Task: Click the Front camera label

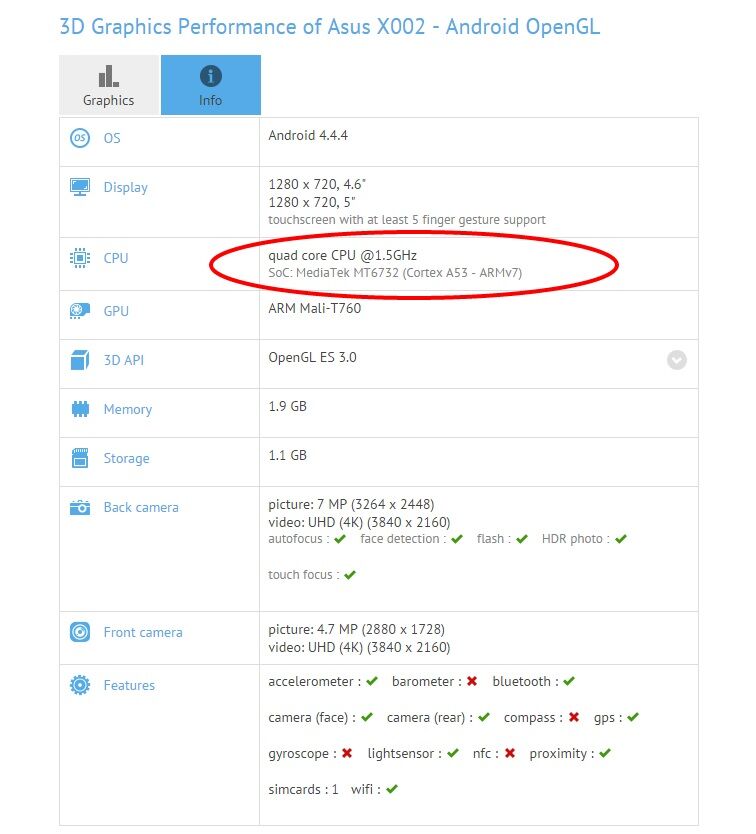Action: coord(143,632)
